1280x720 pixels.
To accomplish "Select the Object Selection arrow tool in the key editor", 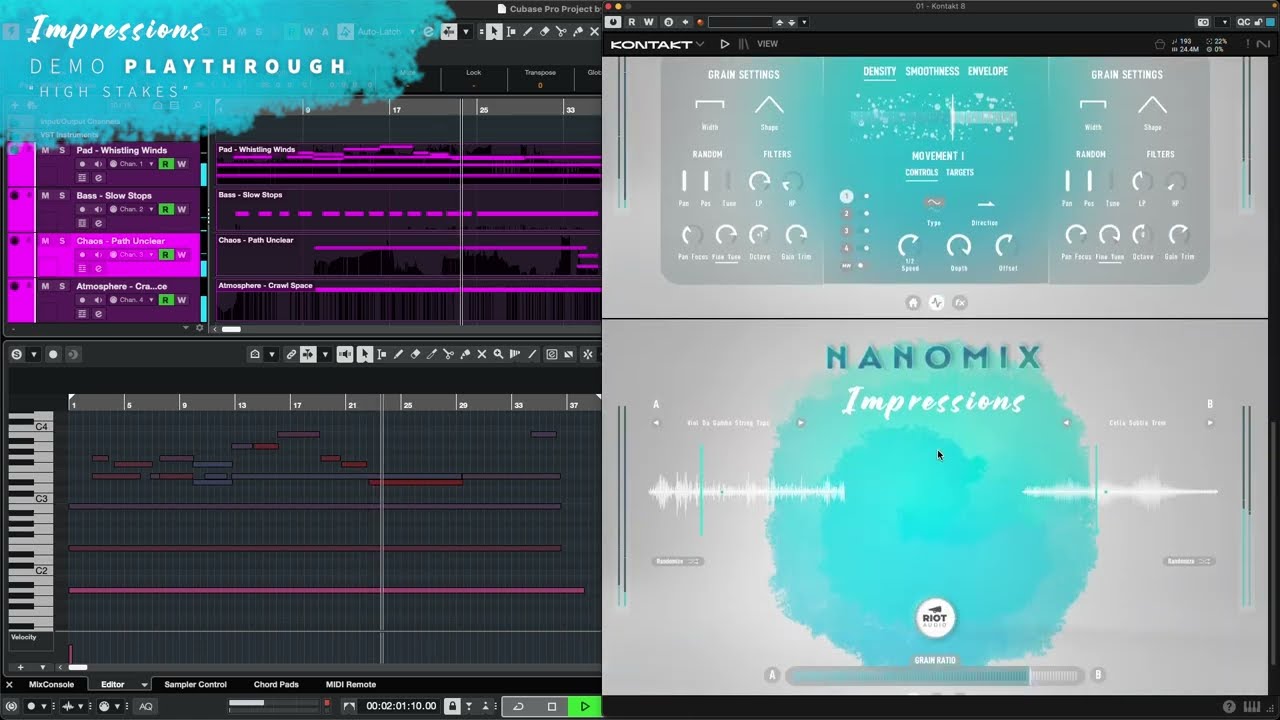I will (365, 354).
